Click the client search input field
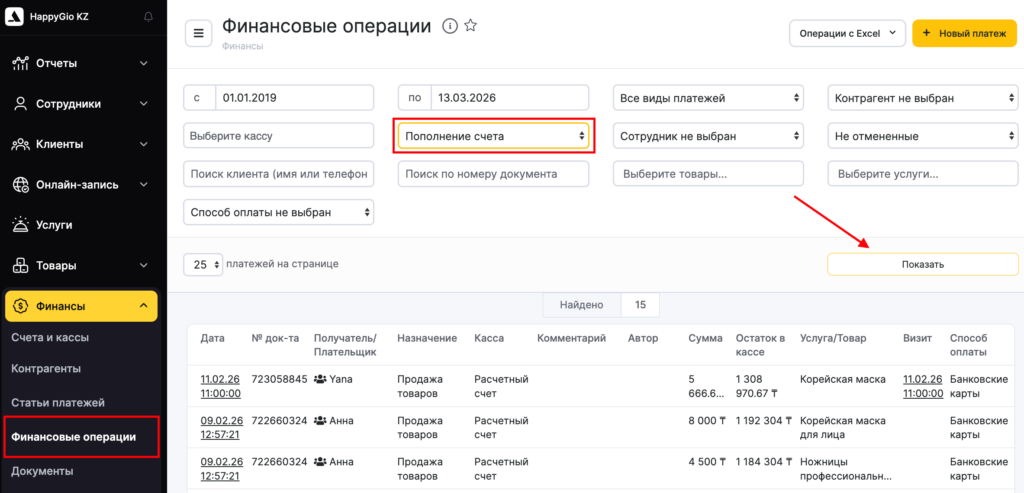The image size is (1024, 493). [x=279, y=174]
